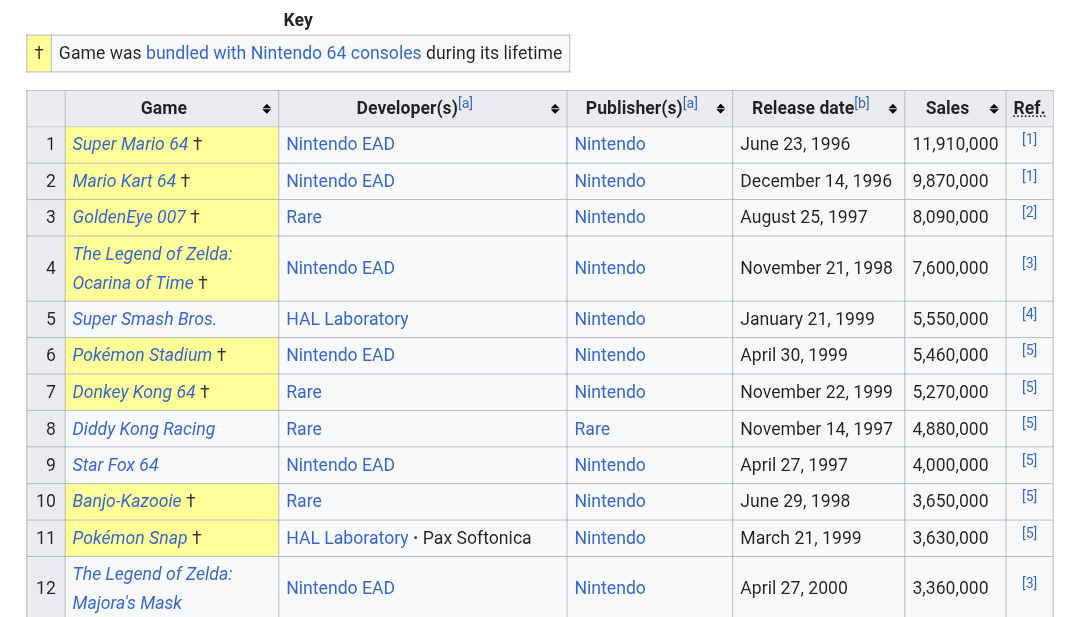Click the dagger symbol in the Key box

pos(39,53)
